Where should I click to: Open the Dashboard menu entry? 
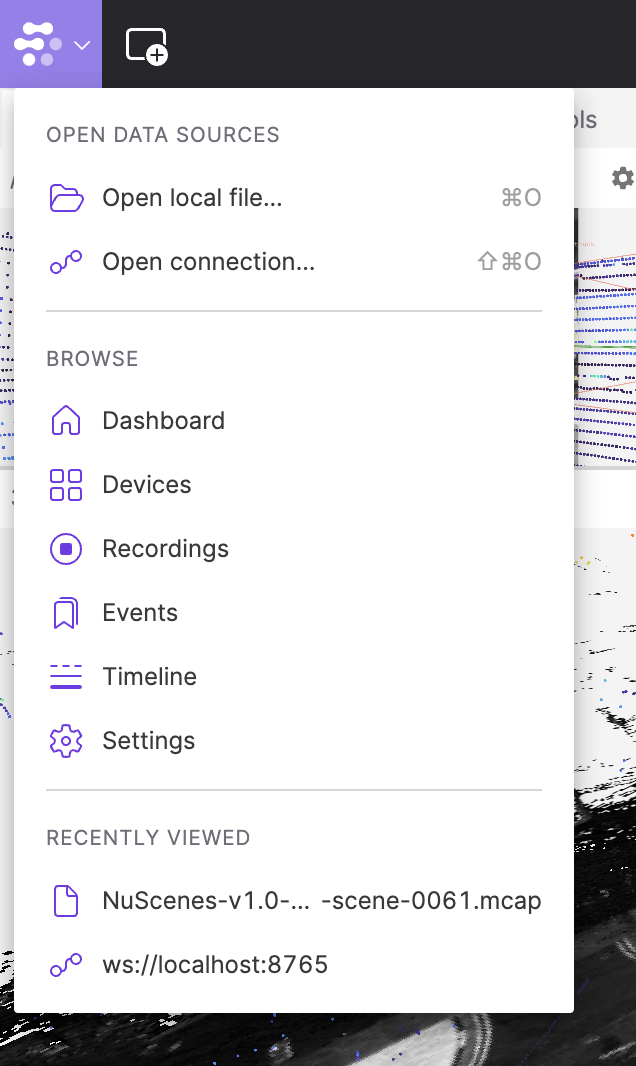coord(163,420)
